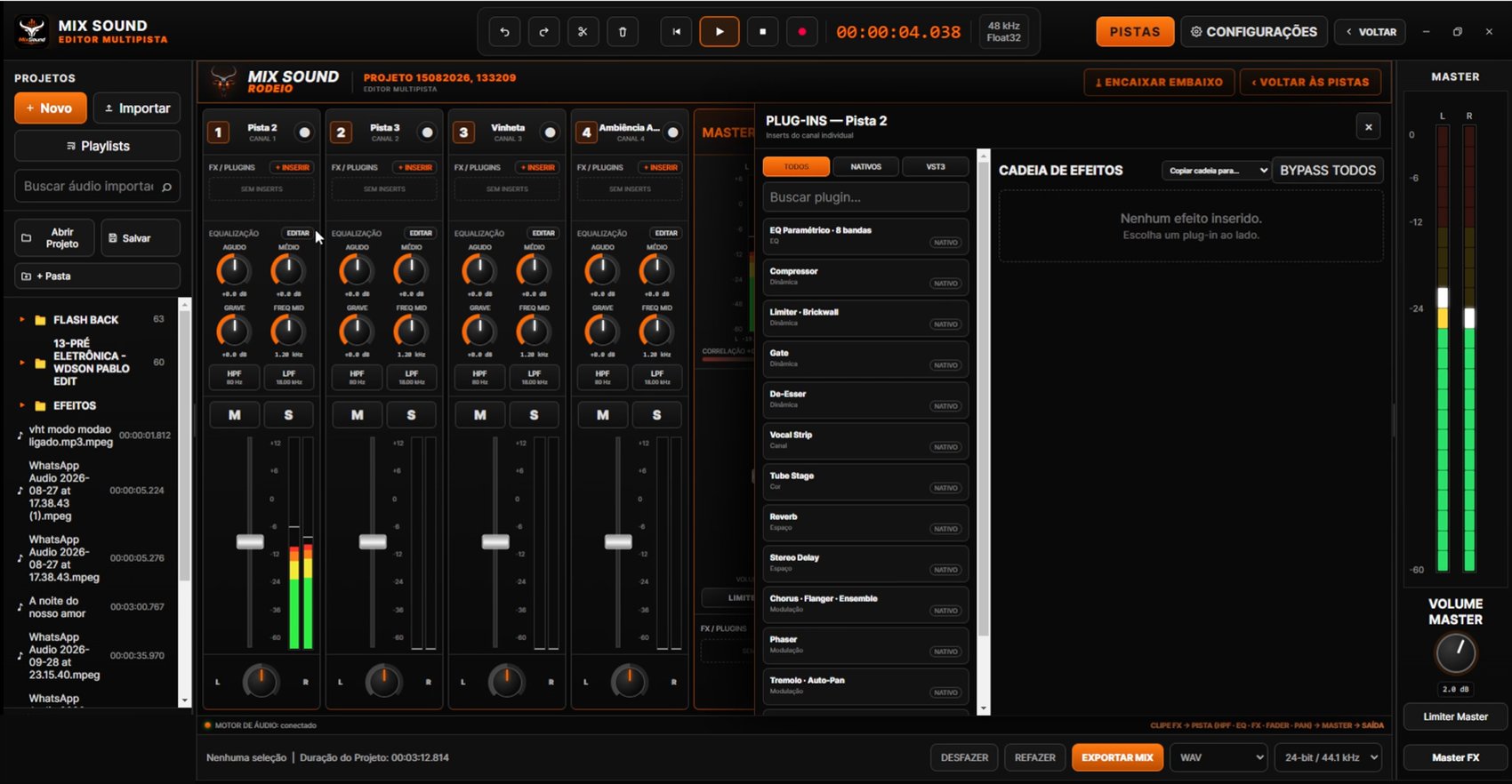Open Playlists in the Projetos sidebar
Viewport: 1512px width, 784px height.
click(x=97, y=147)
